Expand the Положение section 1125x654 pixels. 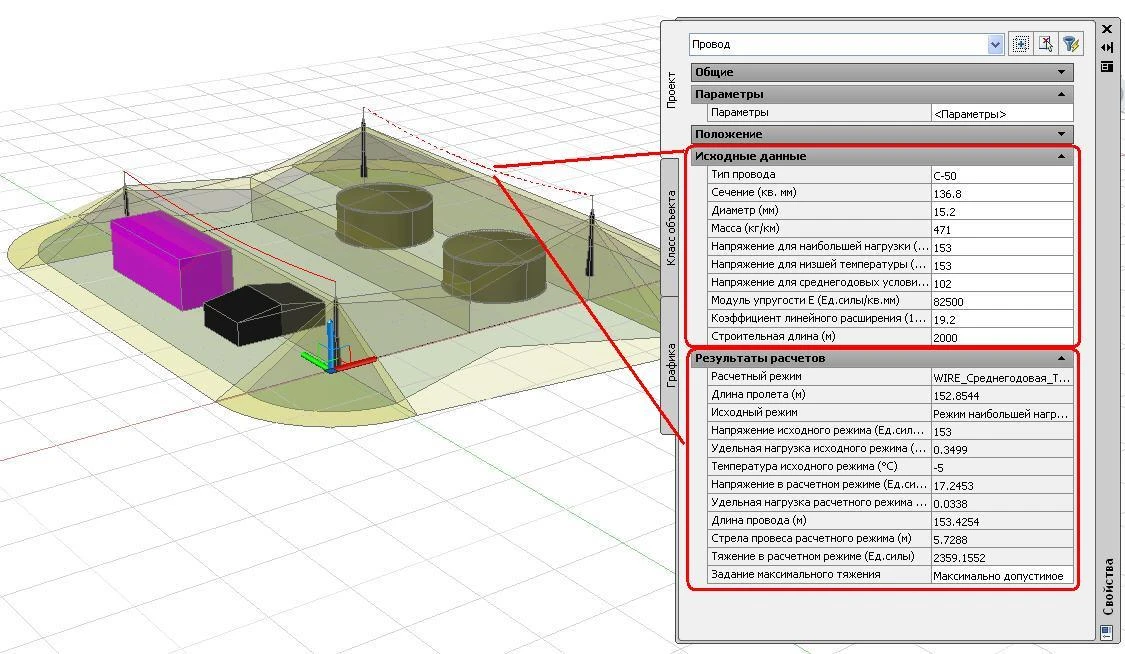1061,134
